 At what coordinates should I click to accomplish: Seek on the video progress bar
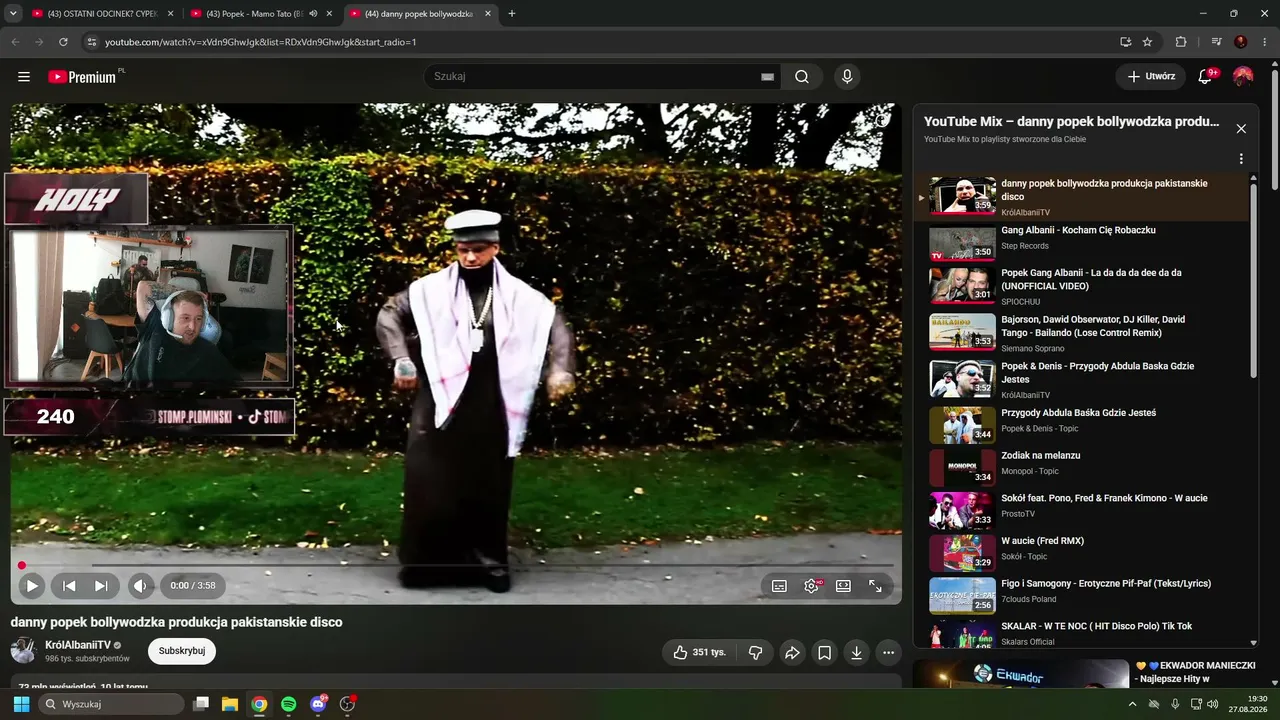[456, 566]
